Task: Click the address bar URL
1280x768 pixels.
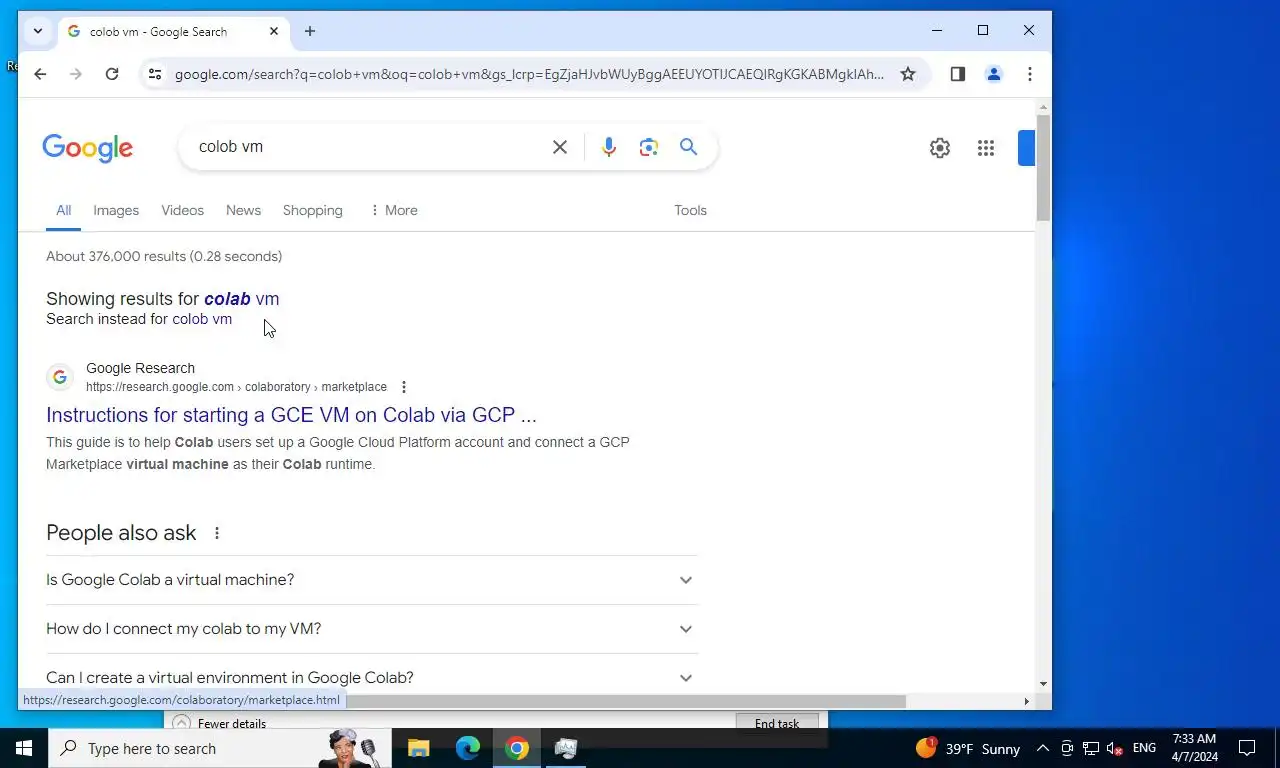Action: pyautogui.click(x=529, y=74)
